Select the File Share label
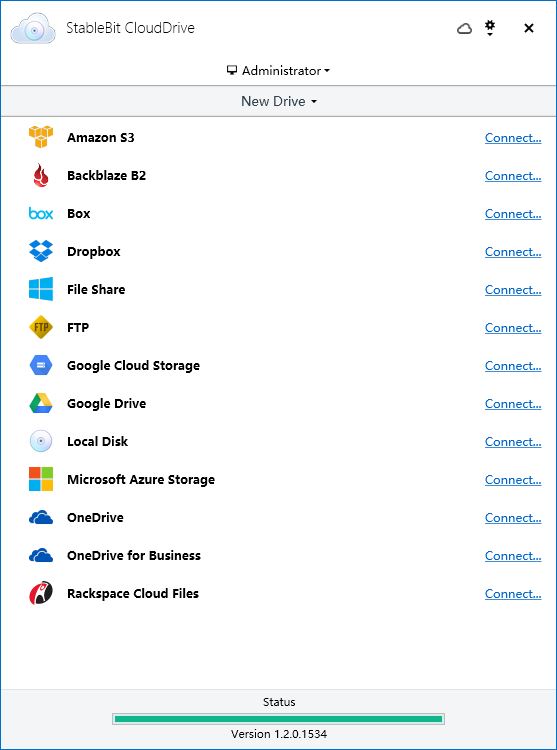 [x=96, y=289]
